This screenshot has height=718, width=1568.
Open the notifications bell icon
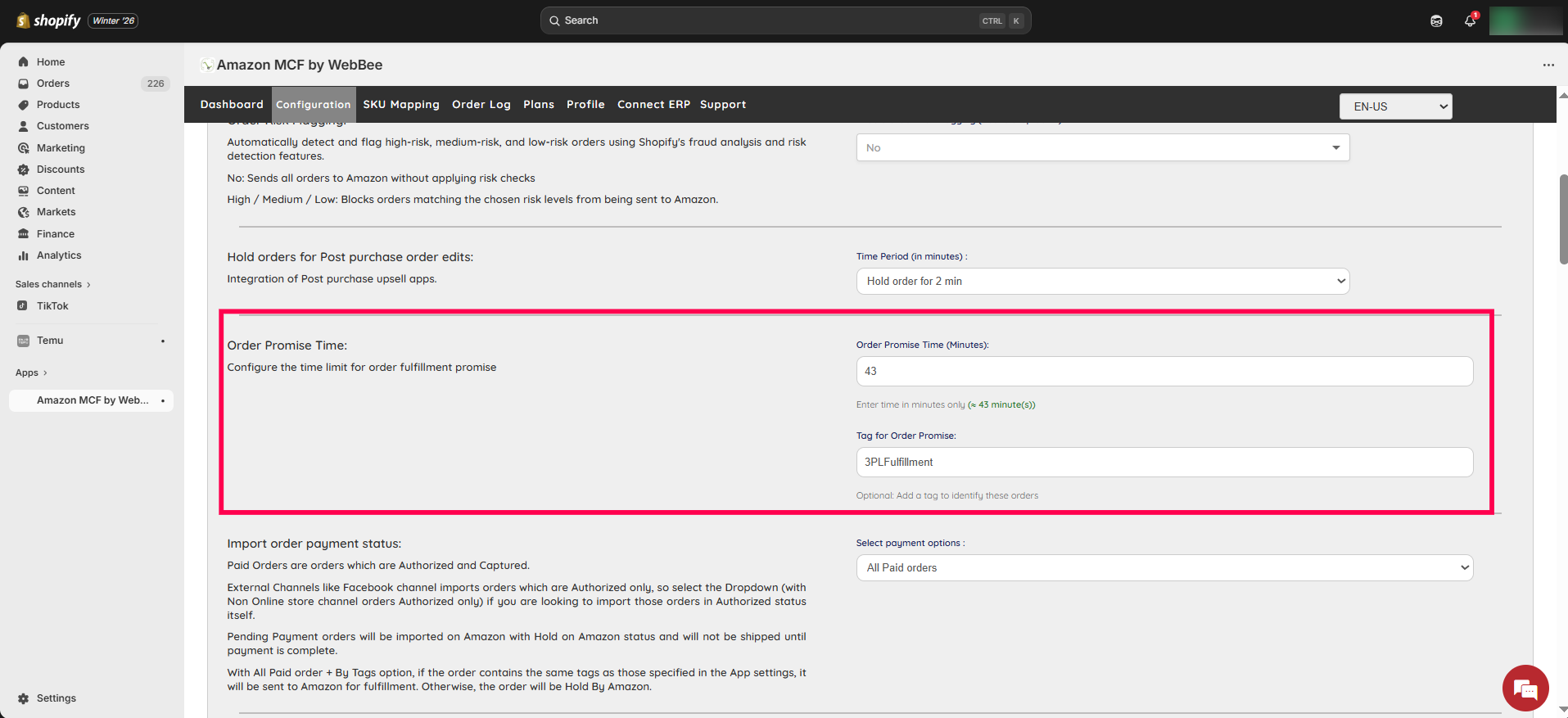click(x=1470, y=20)
